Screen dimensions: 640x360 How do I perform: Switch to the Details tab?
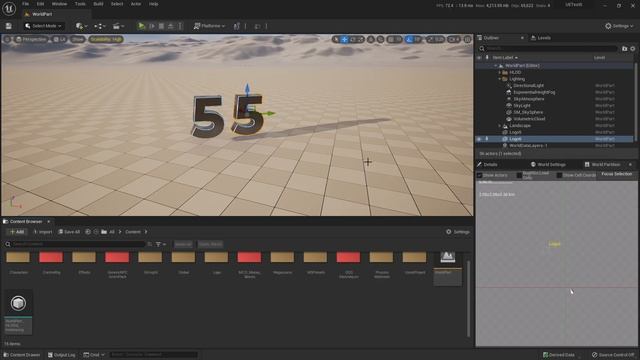[487, 164]
